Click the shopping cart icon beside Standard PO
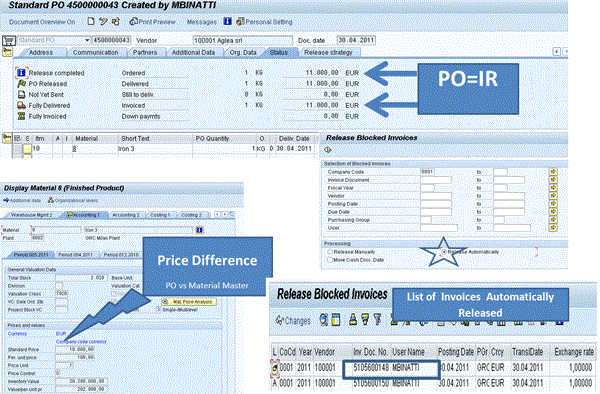The height and width of the screenshot is (394, 600). (9, 40)
